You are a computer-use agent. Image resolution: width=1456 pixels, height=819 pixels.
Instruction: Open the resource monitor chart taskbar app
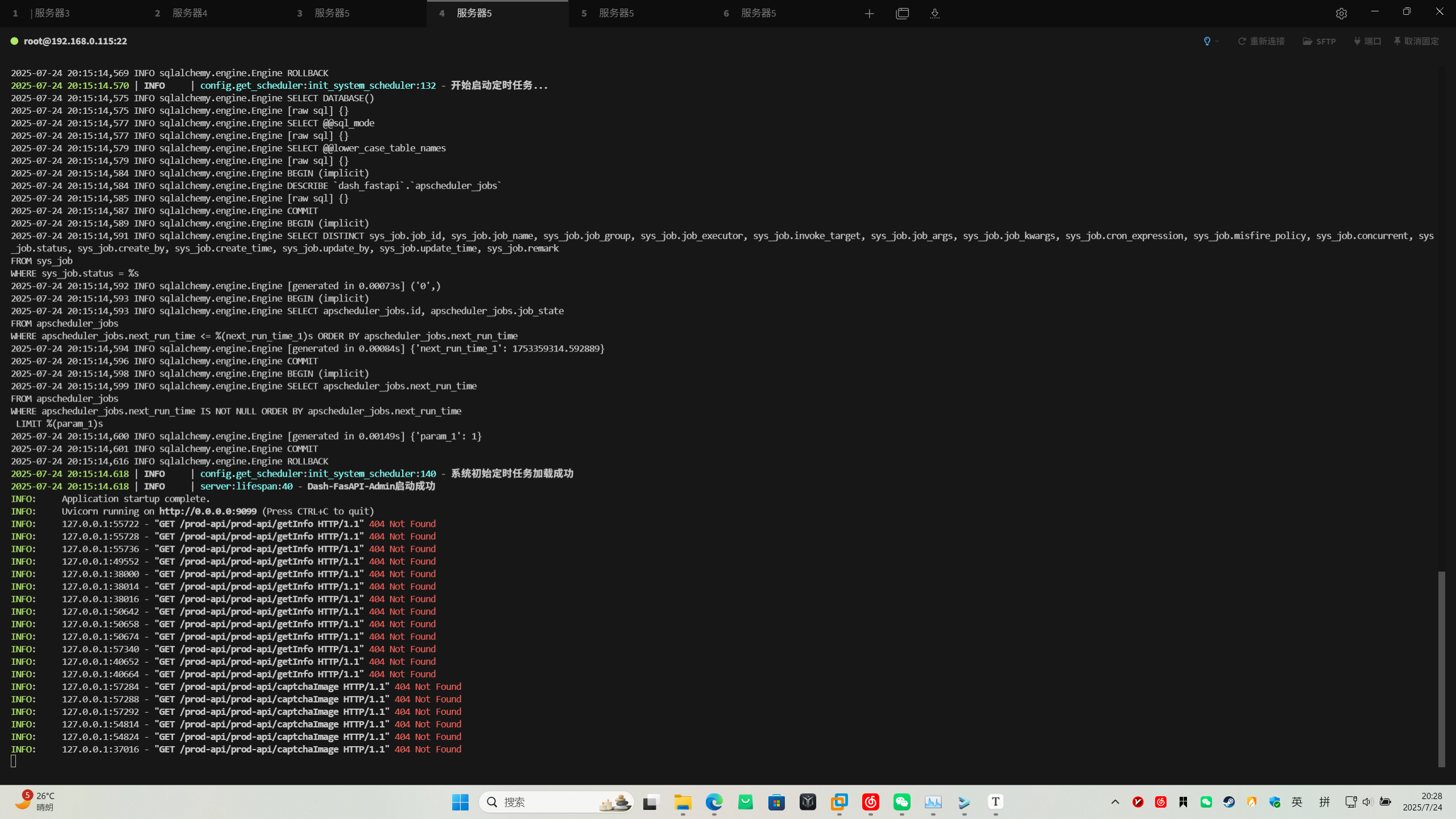coord(933,802)
